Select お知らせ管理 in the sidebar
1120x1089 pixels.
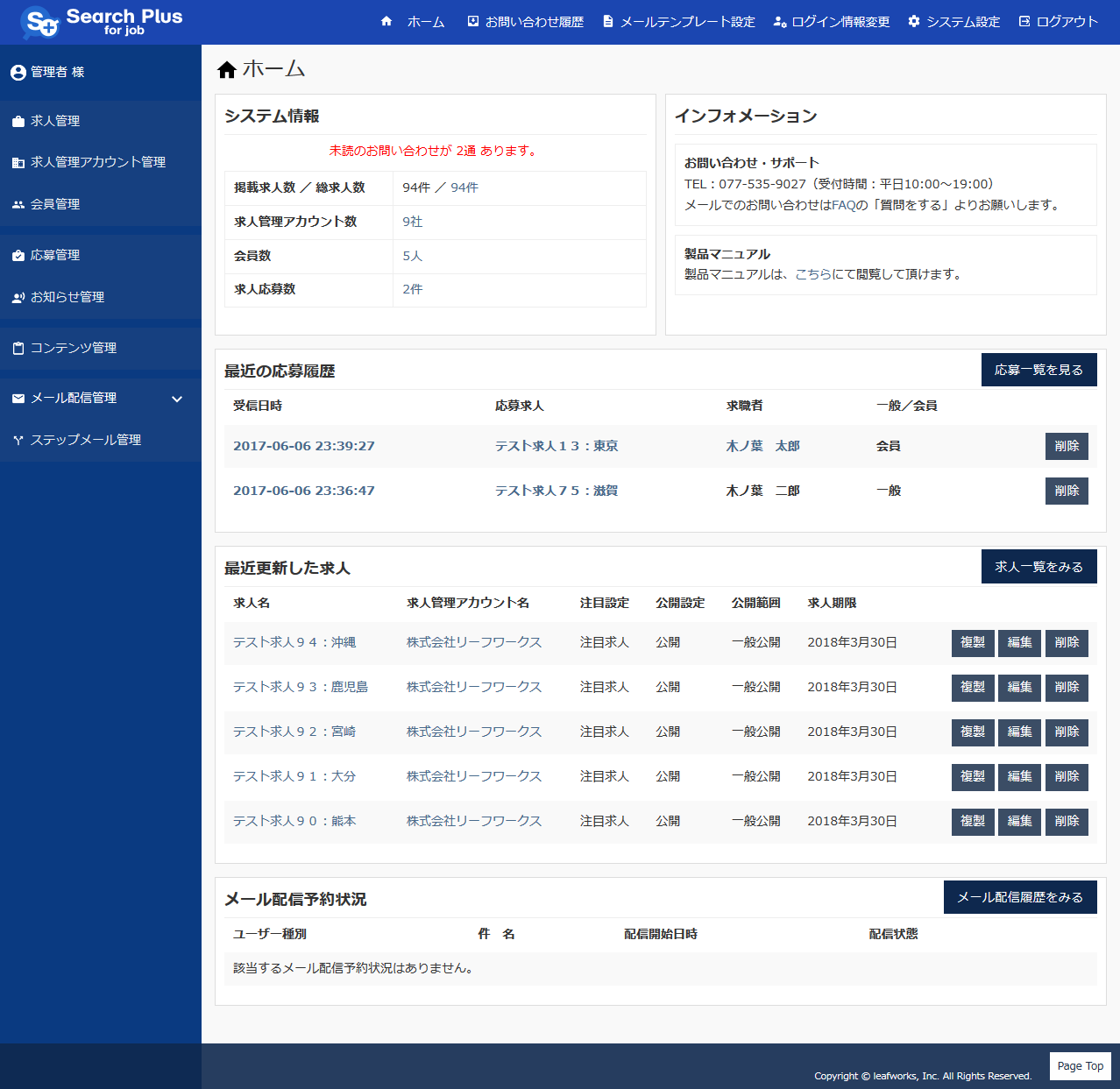[x=67, y=297]
